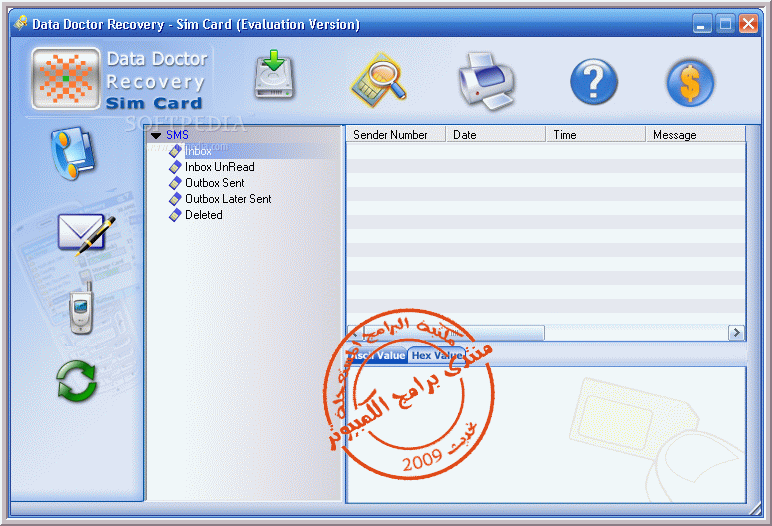
Task: Click the mobile phone sidebar icon
Action: [x=81, y=309]
